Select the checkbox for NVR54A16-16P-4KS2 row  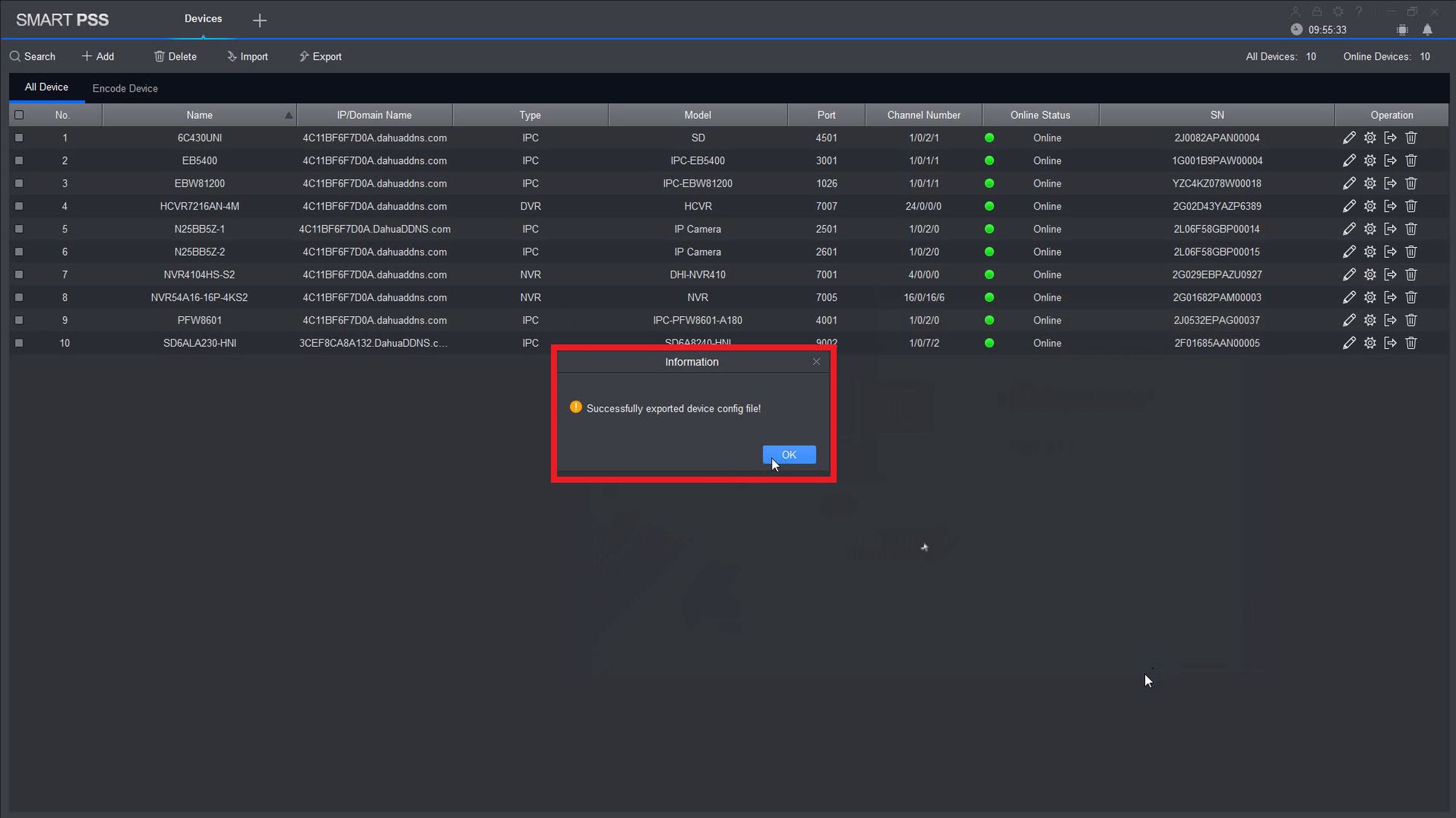19,297
